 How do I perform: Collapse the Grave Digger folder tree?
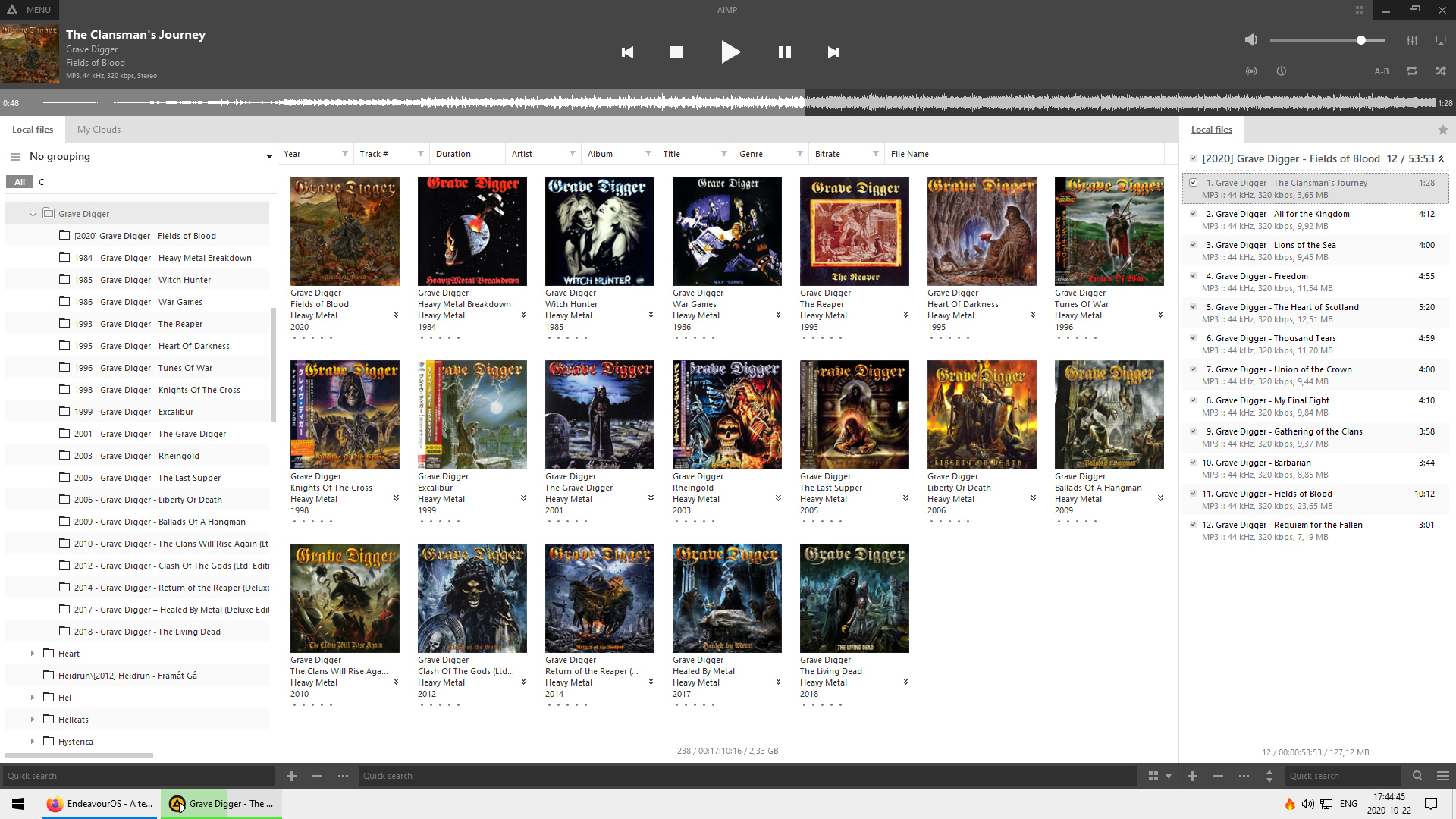[33, 214]
